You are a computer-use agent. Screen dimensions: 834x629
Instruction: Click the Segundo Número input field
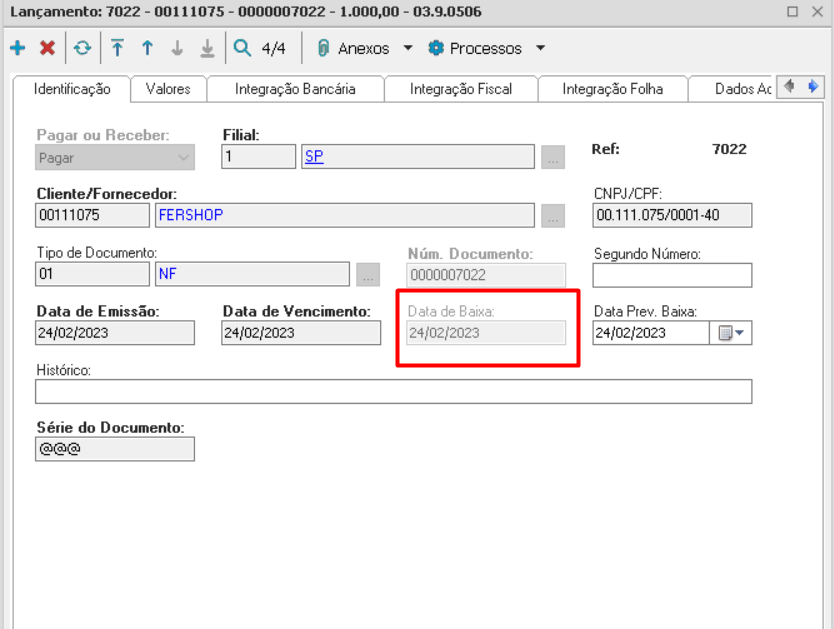point(672,275)
